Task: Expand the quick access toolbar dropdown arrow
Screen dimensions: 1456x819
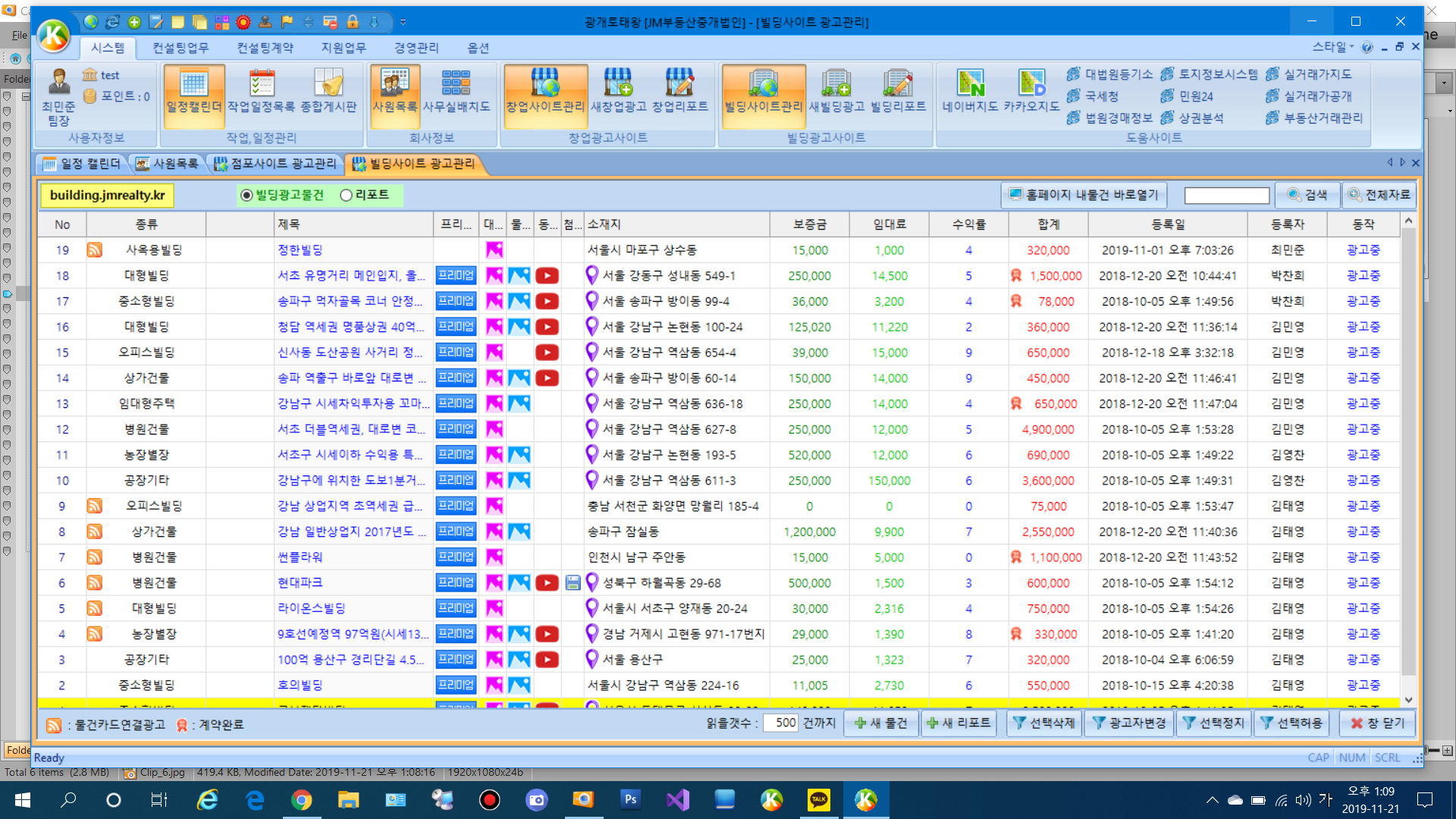Action: point(403,22)
